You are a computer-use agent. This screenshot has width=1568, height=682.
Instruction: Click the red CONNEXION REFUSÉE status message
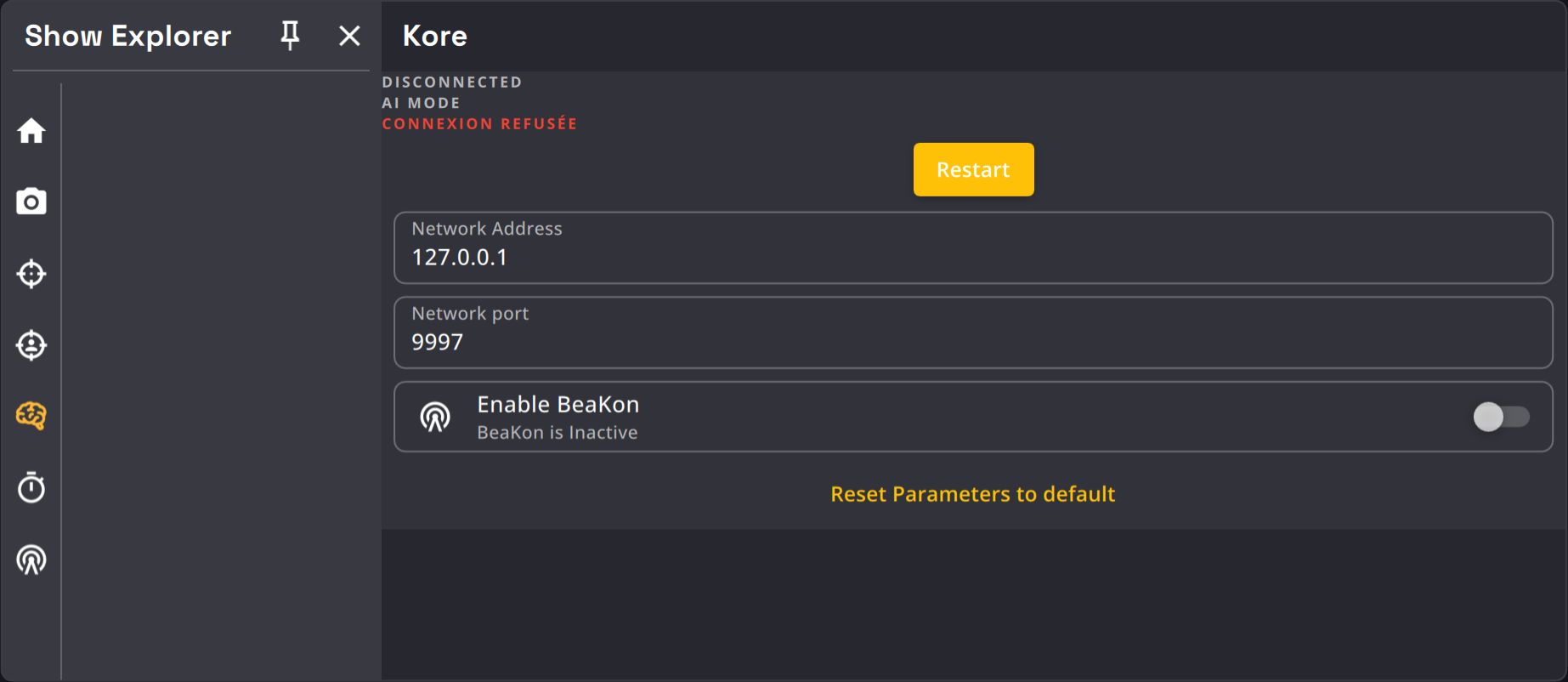(479, 124)
